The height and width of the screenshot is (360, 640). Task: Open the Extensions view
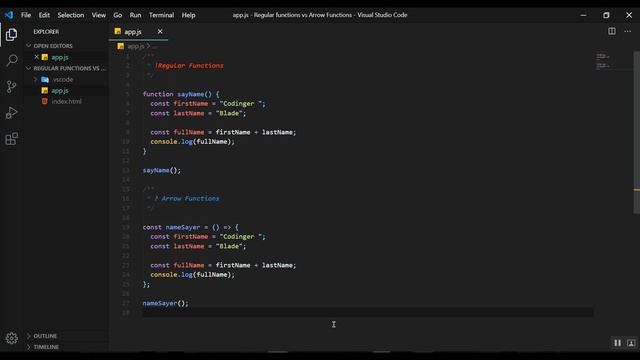click(11, 139)
